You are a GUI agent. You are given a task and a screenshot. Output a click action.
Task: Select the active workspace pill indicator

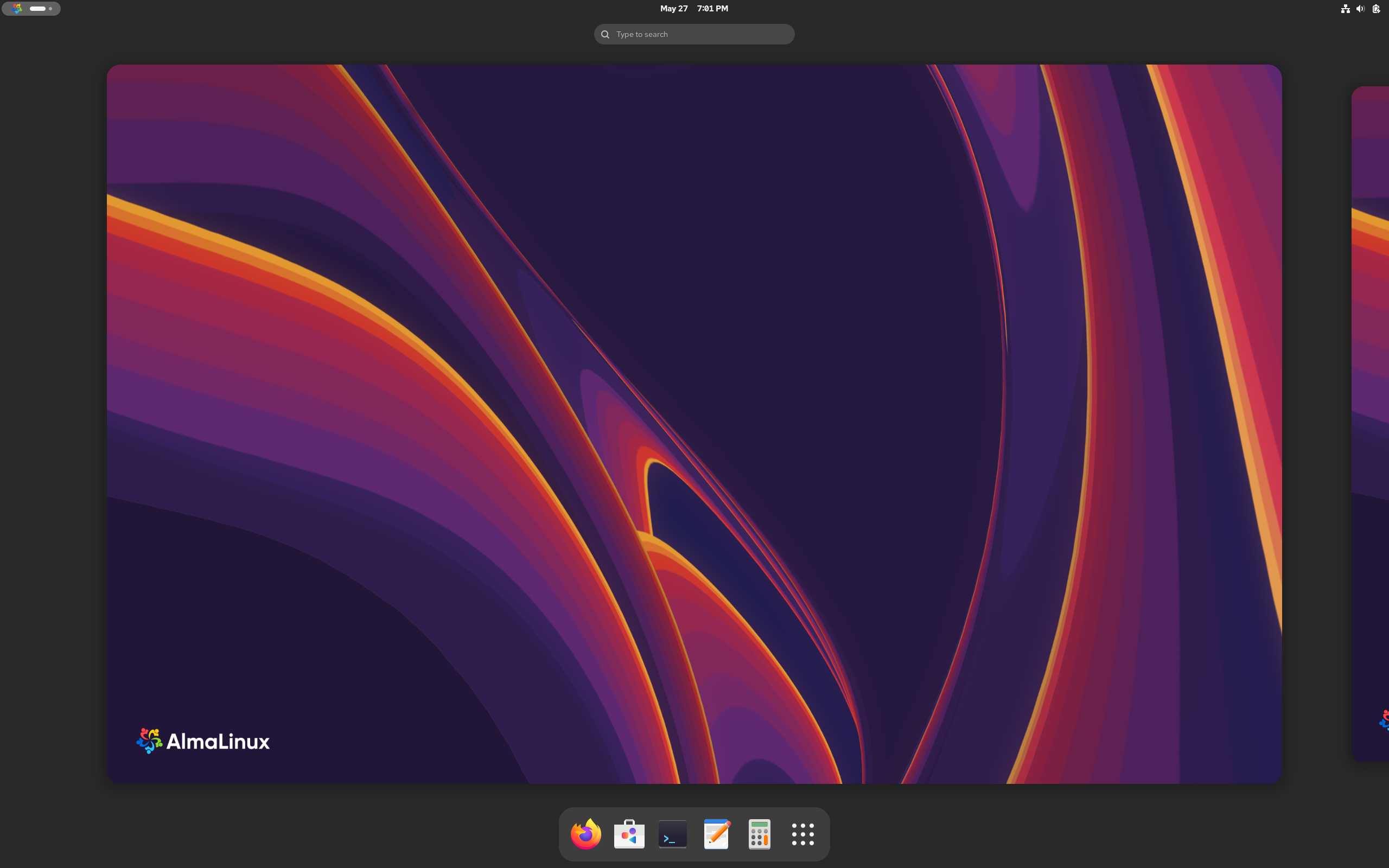point(37,9)
